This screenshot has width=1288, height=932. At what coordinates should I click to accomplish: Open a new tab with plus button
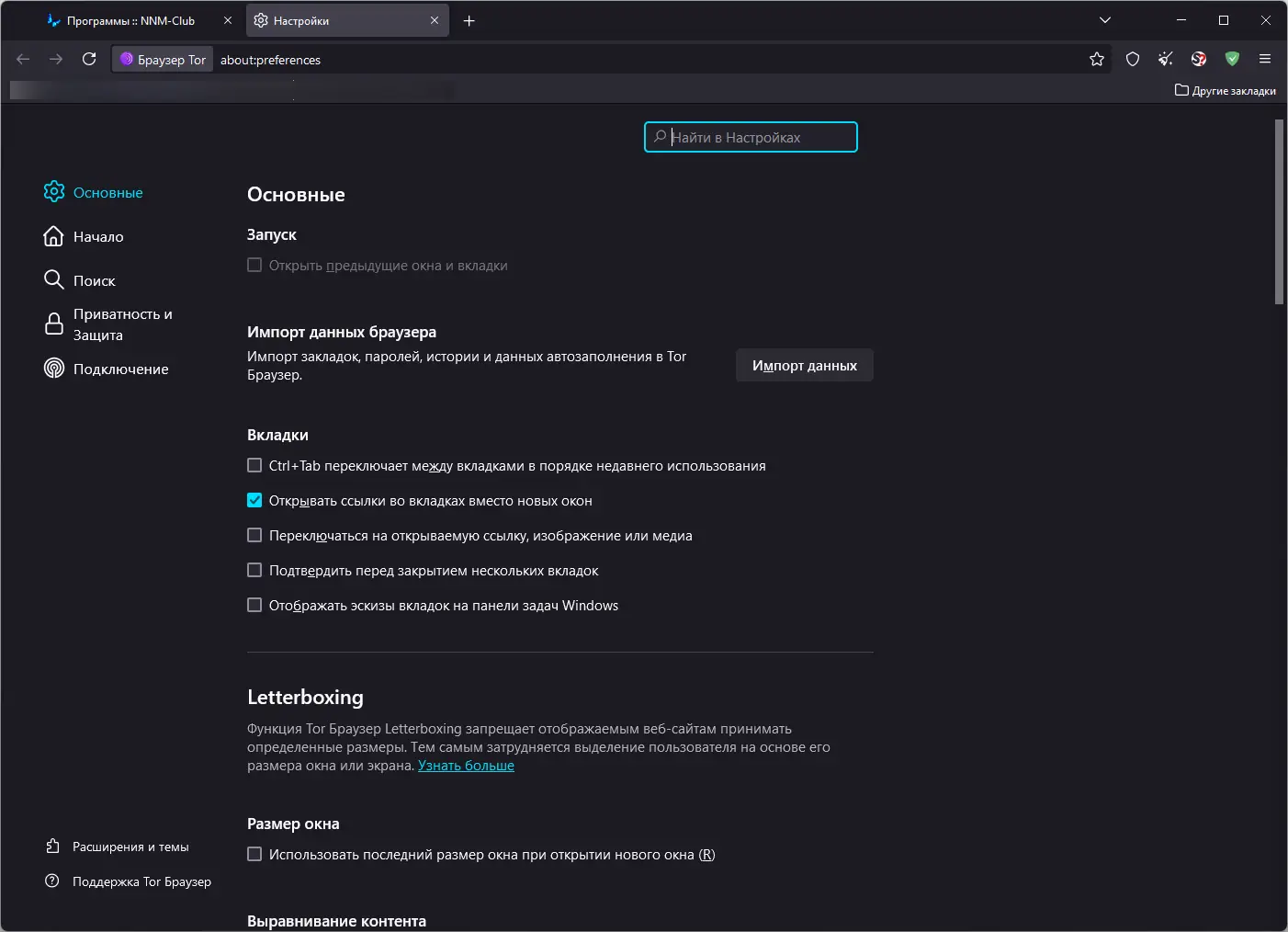click(469, 21)
